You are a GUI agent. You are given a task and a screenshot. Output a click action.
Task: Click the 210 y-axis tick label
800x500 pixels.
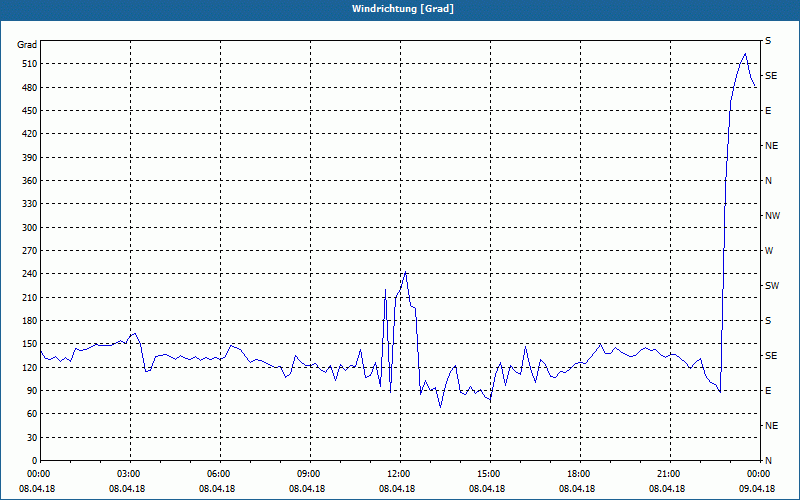pyautogui.click(x=30, y=297)
